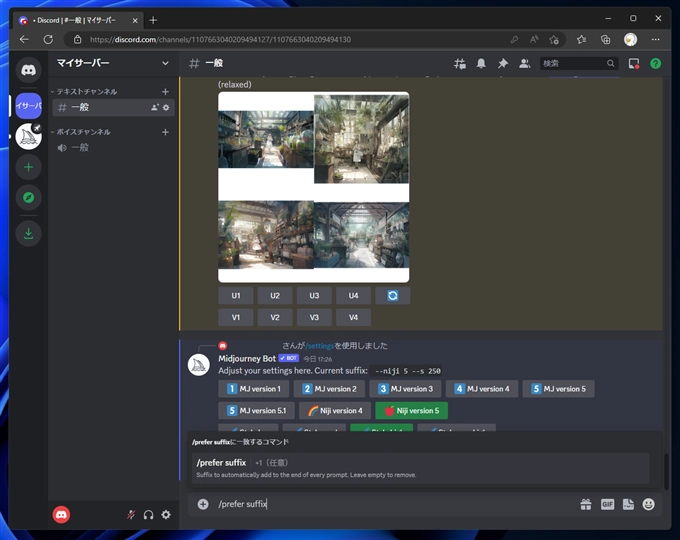
Task: Click the re-roll refresh button
Action: click(392, 296)
